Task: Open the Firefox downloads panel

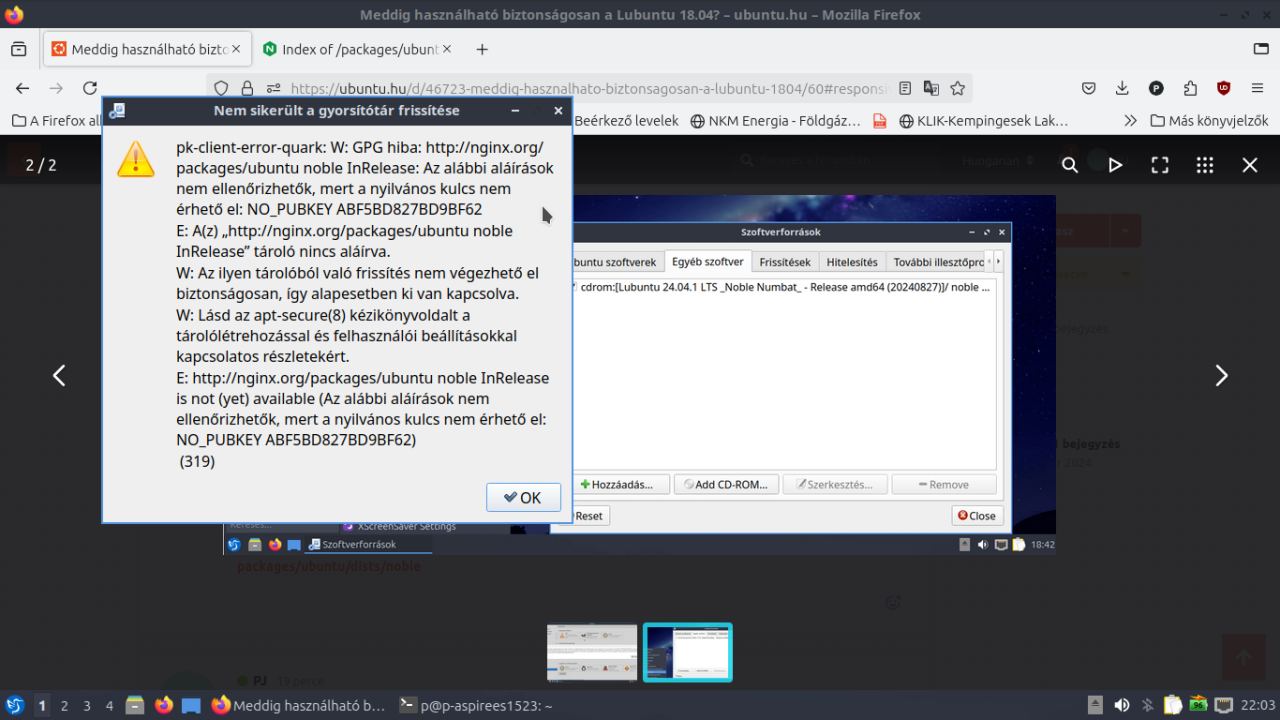Action: 1122,88
